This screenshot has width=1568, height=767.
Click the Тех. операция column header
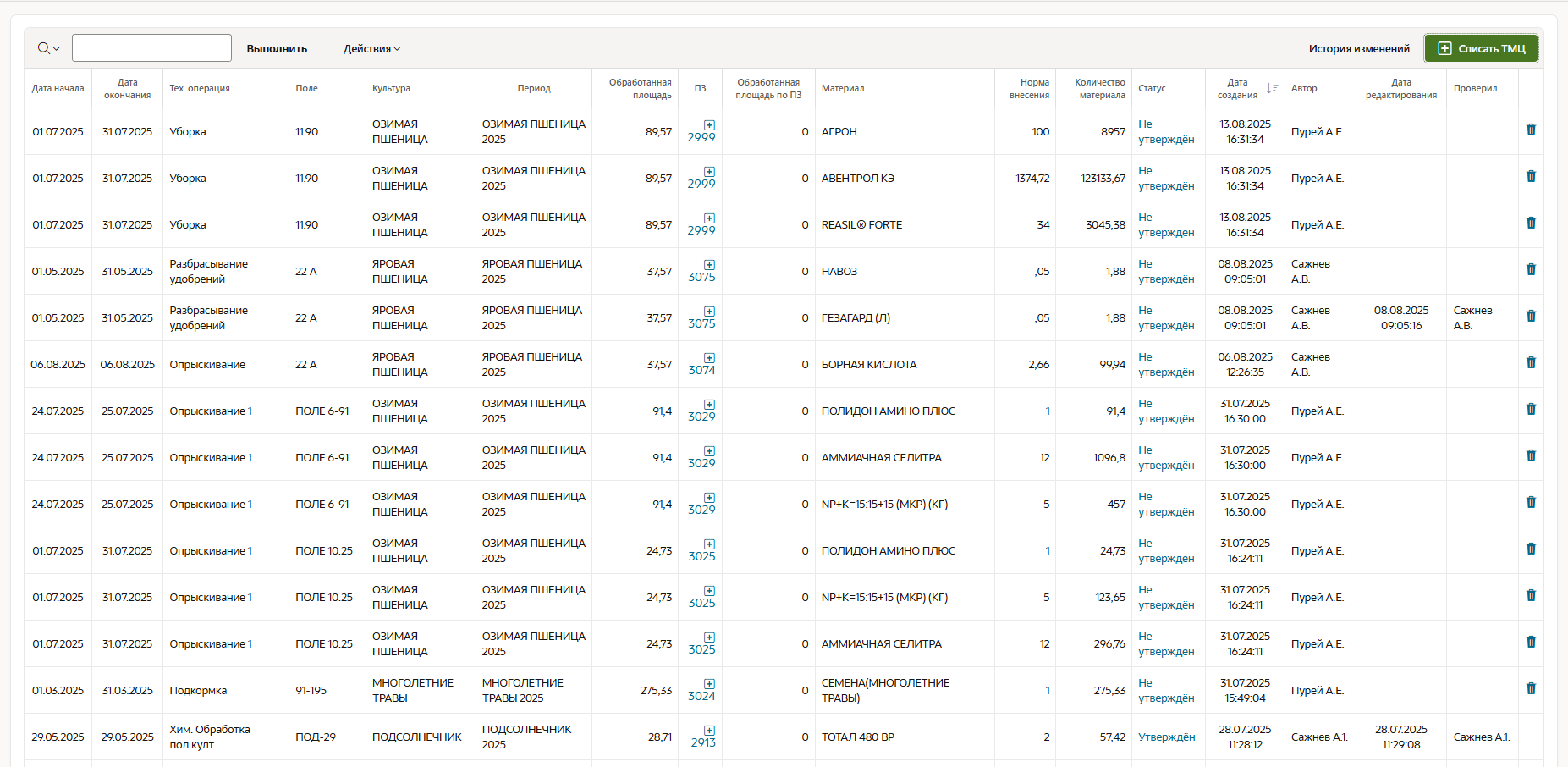click(x=200, y=88)
